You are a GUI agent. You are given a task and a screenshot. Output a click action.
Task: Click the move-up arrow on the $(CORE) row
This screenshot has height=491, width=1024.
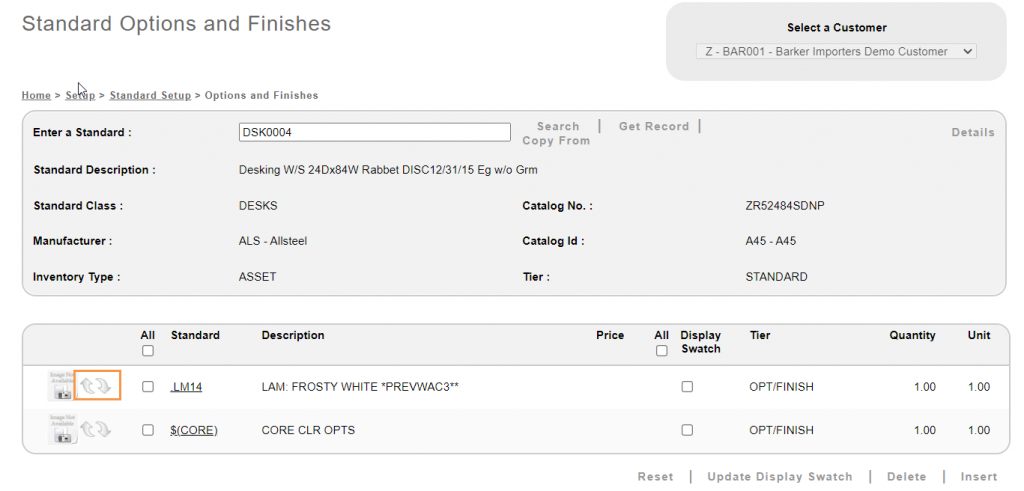88,430
